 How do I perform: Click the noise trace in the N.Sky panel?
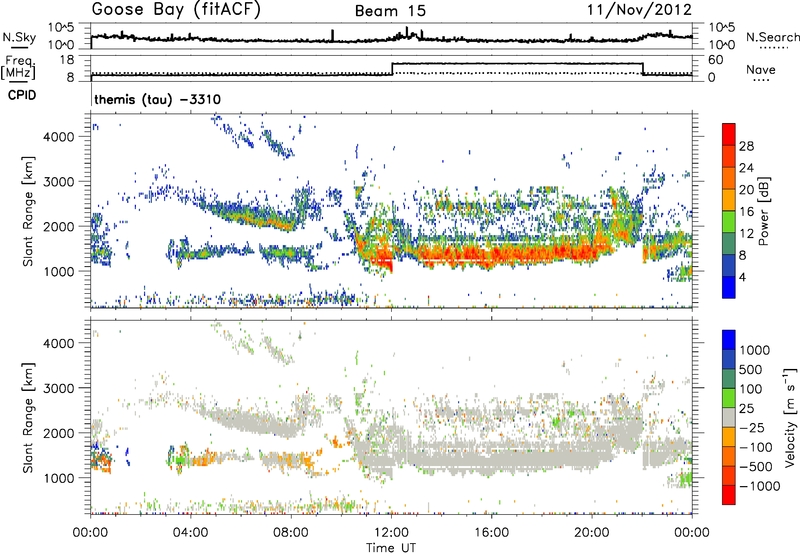point(391,37)
